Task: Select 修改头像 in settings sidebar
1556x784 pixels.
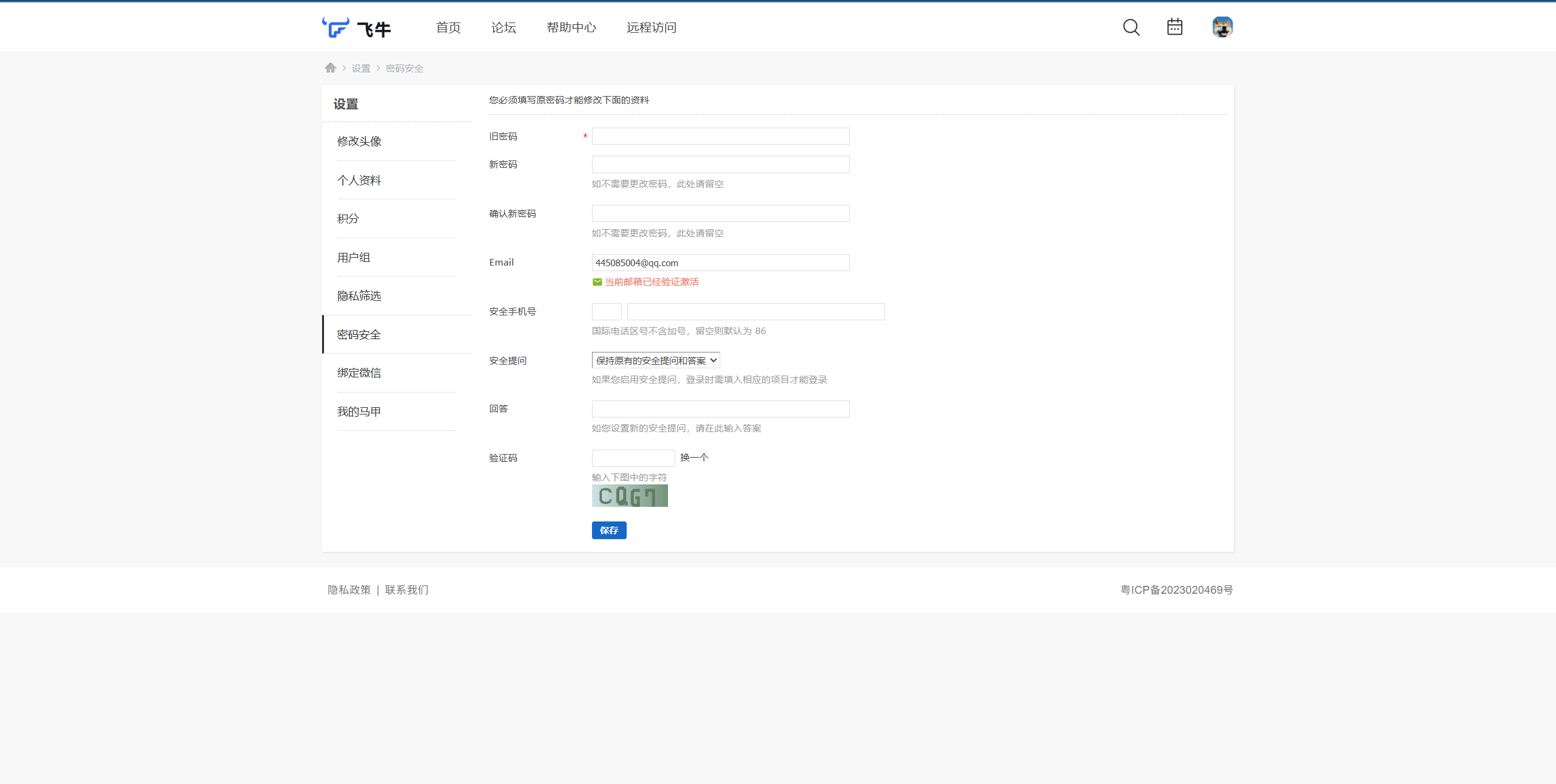Action: (x=359, y=142)
